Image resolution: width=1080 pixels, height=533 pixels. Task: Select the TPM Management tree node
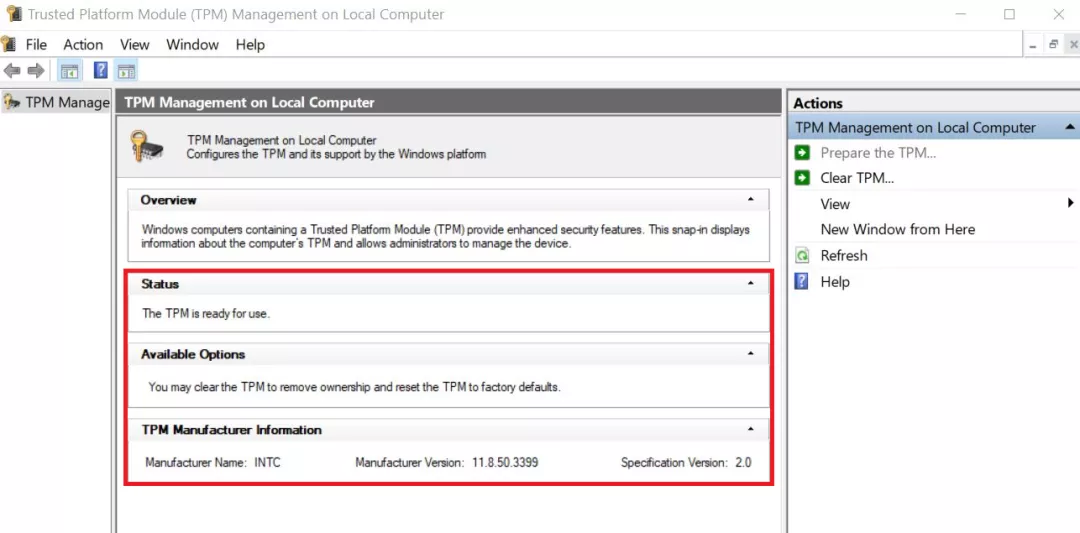click(56, 103)
